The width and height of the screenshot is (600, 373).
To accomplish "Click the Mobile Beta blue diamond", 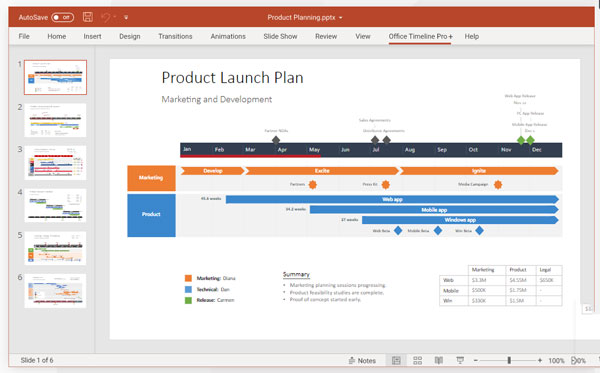I will (x=438, y=230).
